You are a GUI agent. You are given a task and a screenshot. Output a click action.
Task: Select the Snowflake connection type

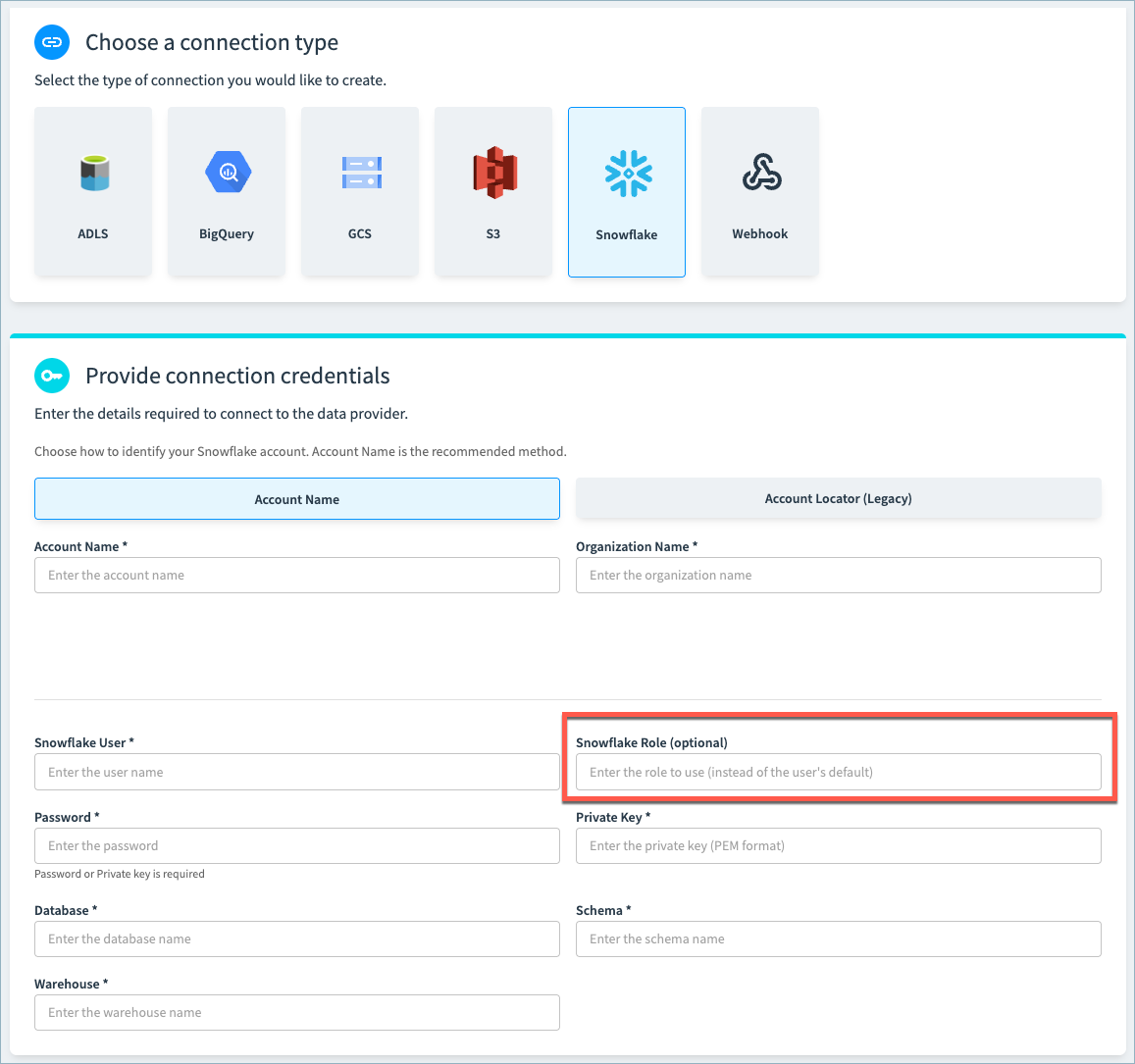[627, 192]
